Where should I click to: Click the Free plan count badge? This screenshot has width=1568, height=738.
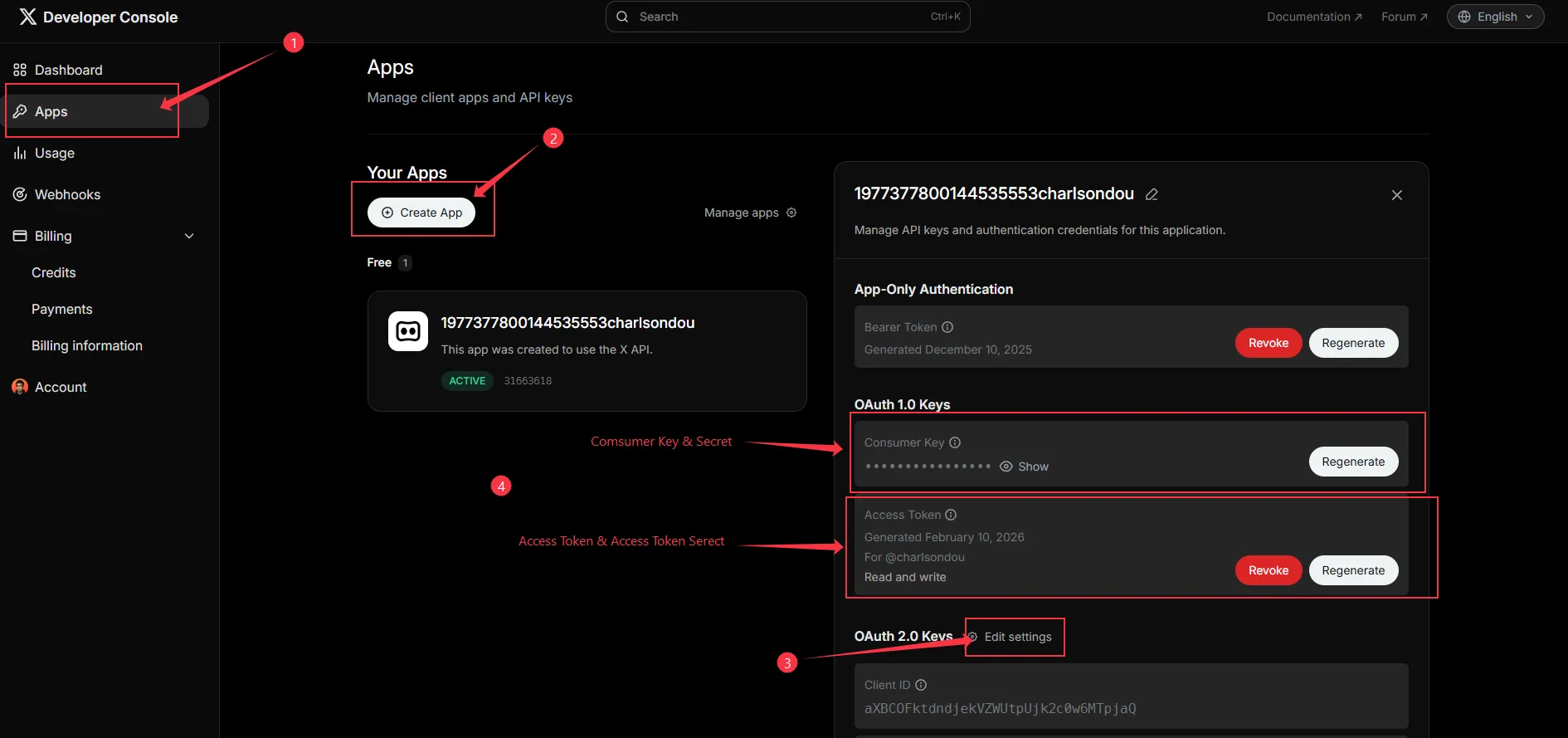(x=405, y=262)
